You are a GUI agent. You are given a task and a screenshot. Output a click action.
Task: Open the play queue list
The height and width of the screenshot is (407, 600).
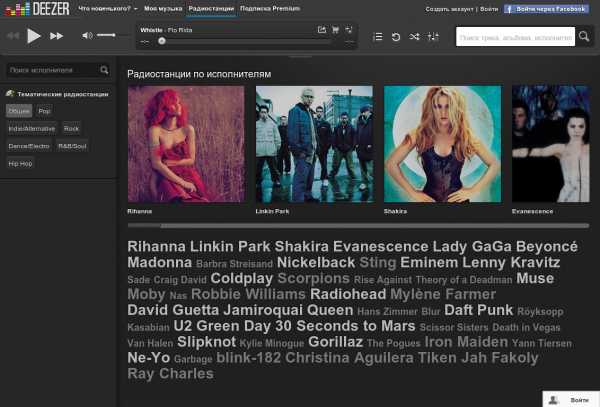(378, 36)
